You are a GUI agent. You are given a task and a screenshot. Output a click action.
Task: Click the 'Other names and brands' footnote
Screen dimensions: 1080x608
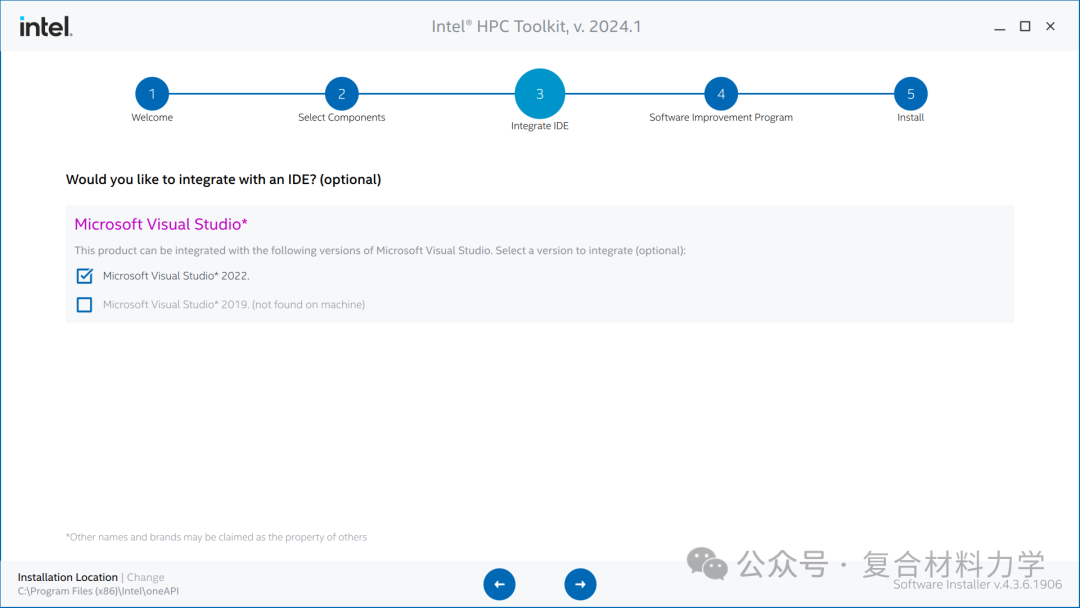(216, 537)
